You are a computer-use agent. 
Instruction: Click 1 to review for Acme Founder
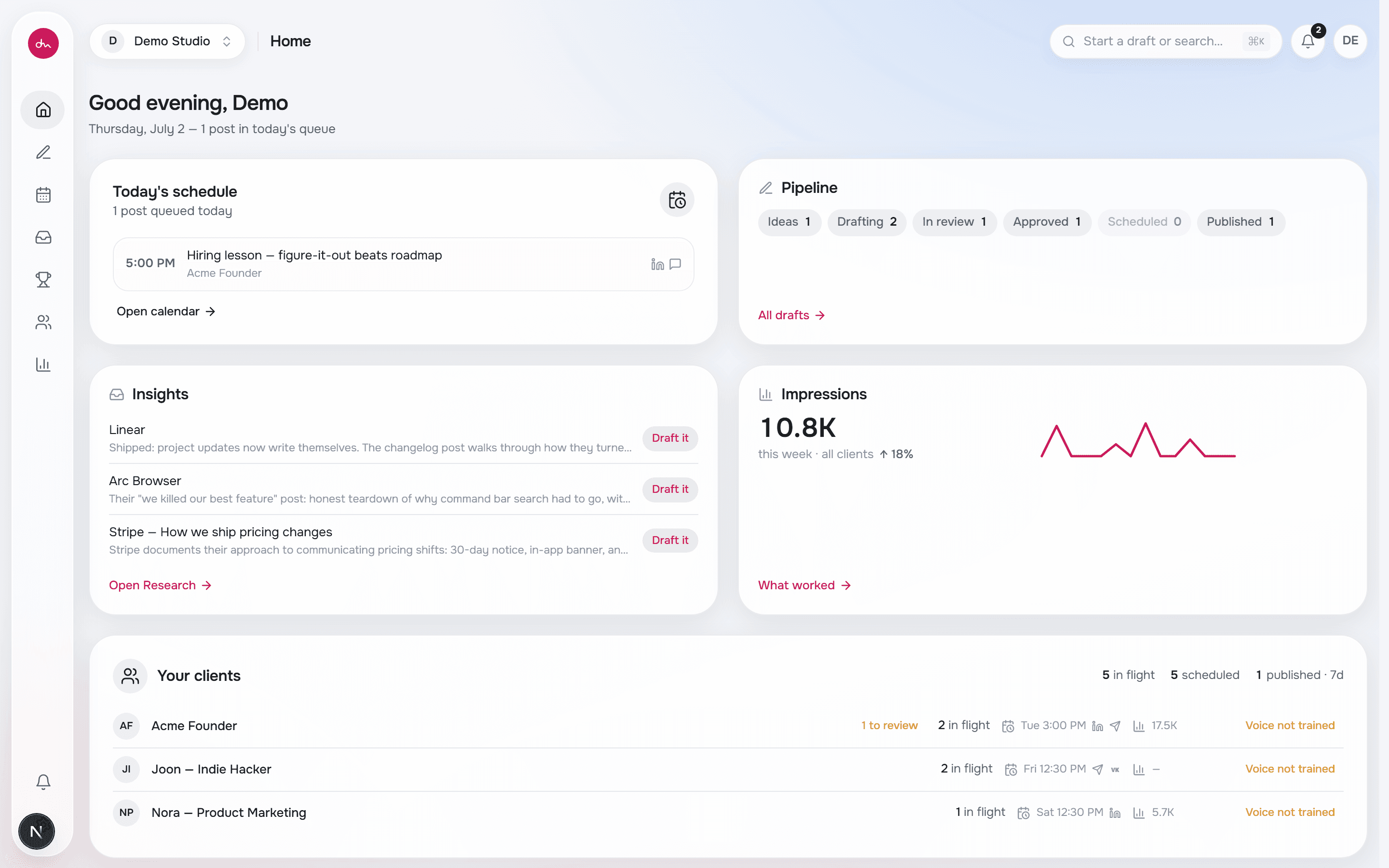[889, 726]
